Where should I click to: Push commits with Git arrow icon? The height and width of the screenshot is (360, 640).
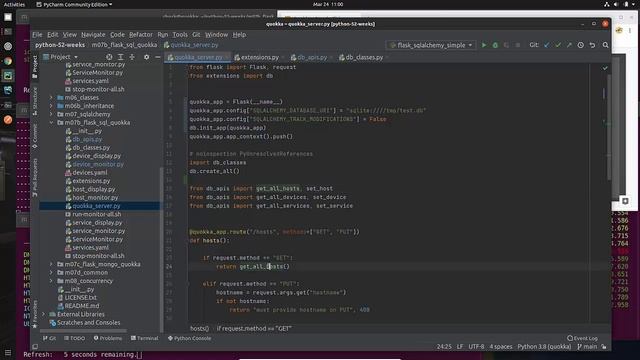(x=569, y=45)
